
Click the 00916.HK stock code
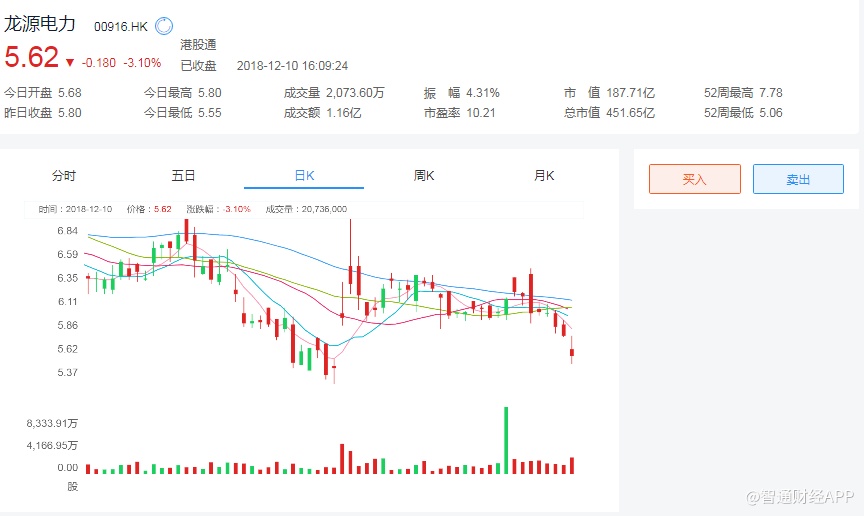[x=120, y=27]
